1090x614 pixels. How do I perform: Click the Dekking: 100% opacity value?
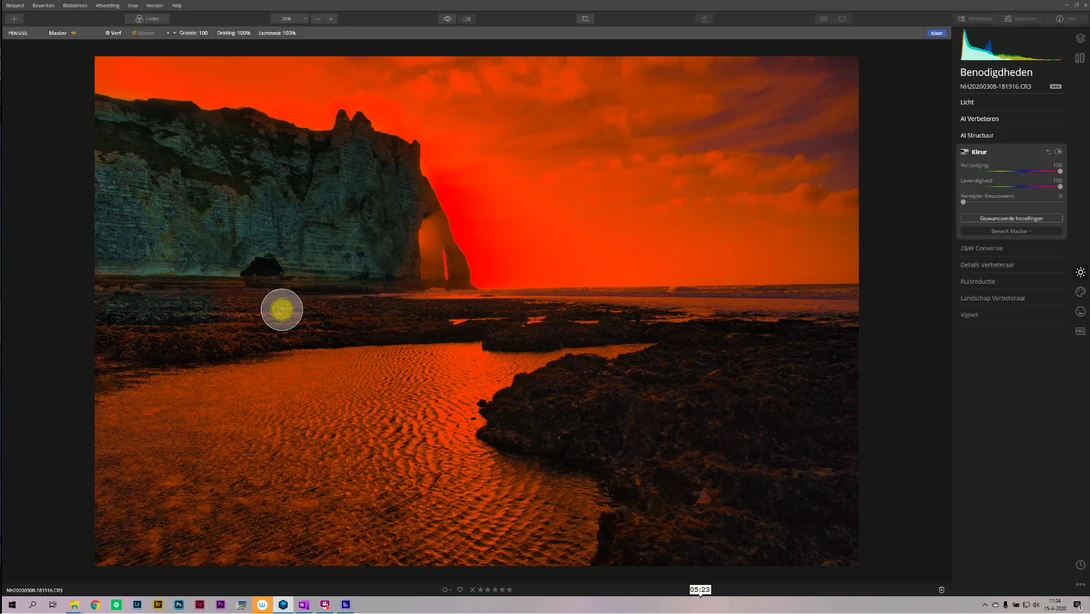pos(234,33)
